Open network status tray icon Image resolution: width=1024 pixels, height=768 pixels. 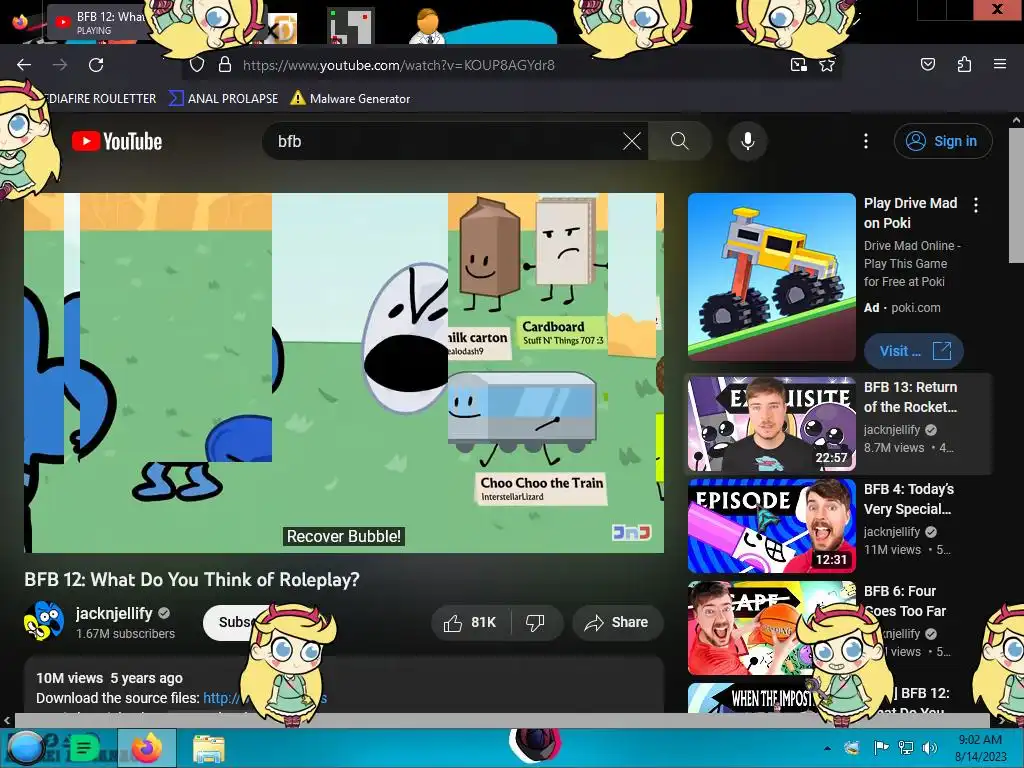905,748
